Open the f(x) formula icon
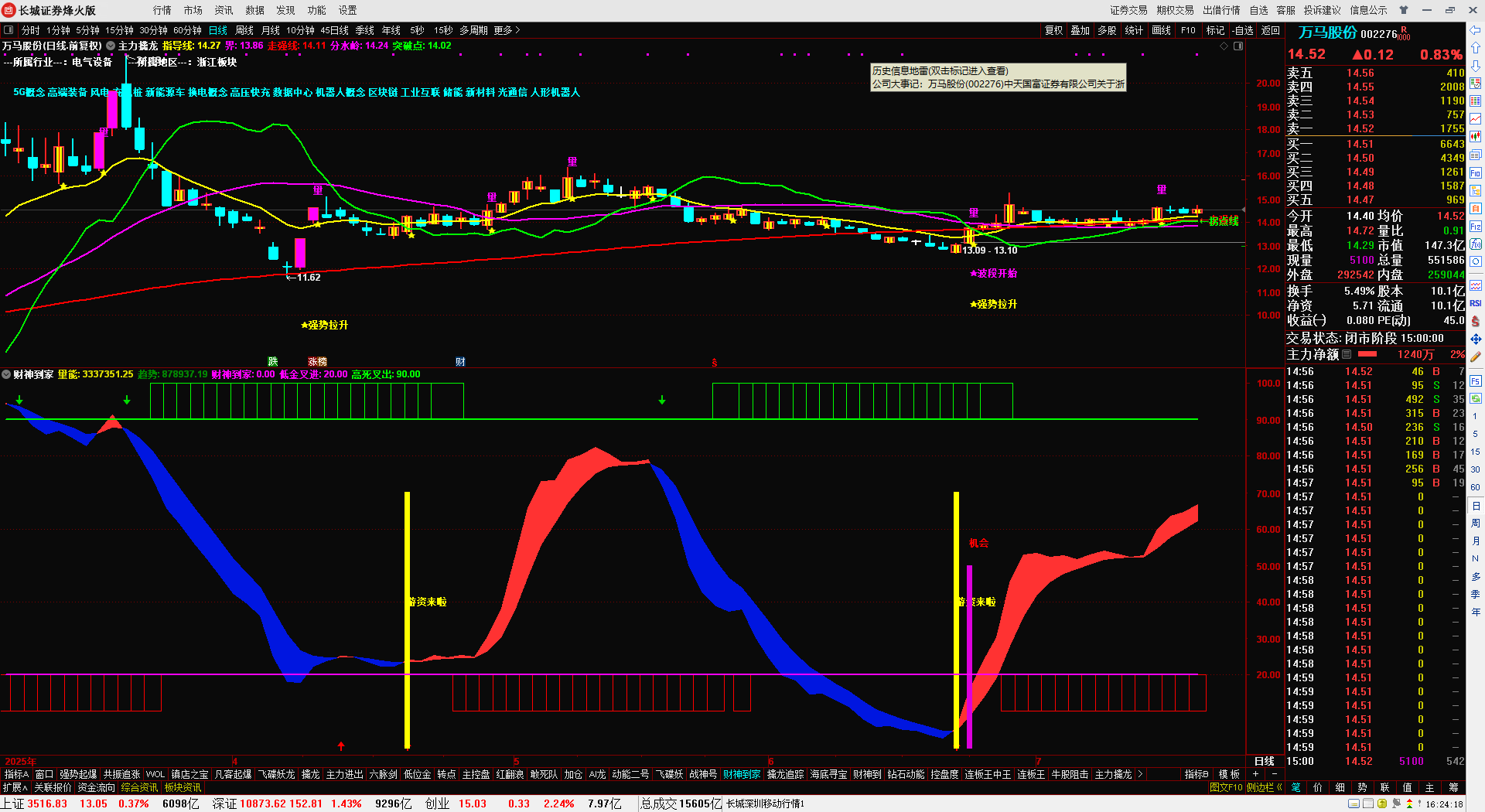Image resolution: width=1485 pixels, height=812 pixels. 1476,244
